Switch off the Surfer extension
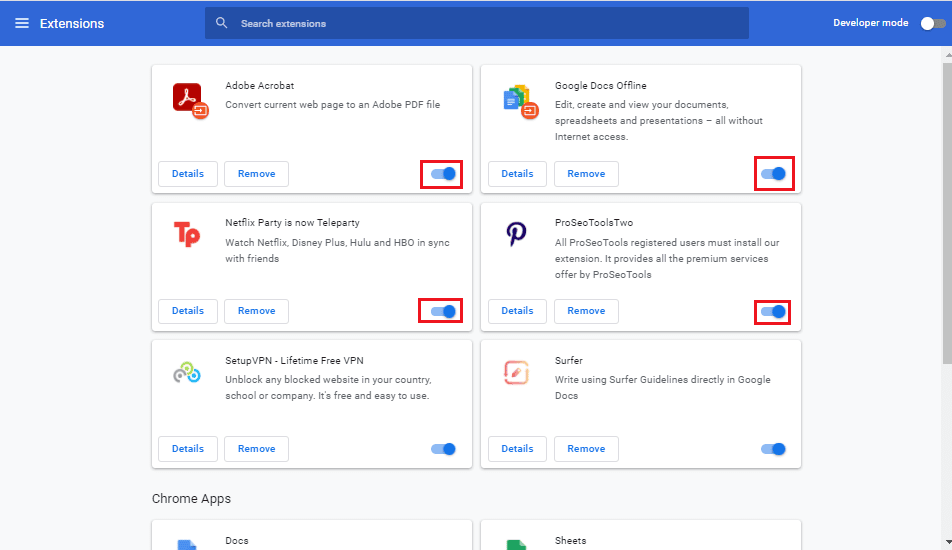The height and width of the screenshot is (550, 952). [x=773, y=449]
